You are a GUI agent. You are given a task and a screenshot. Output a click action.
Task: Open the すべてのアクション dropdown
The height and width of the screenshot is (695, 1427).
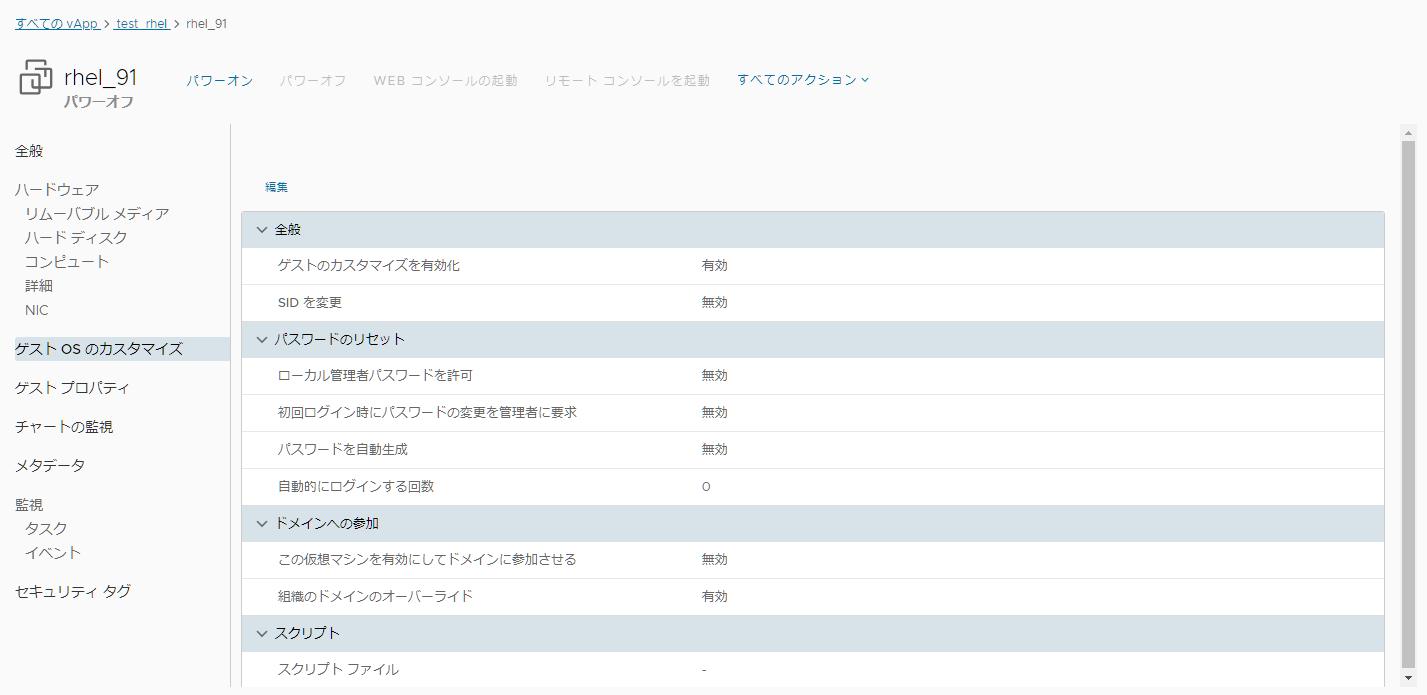(803, 80)
